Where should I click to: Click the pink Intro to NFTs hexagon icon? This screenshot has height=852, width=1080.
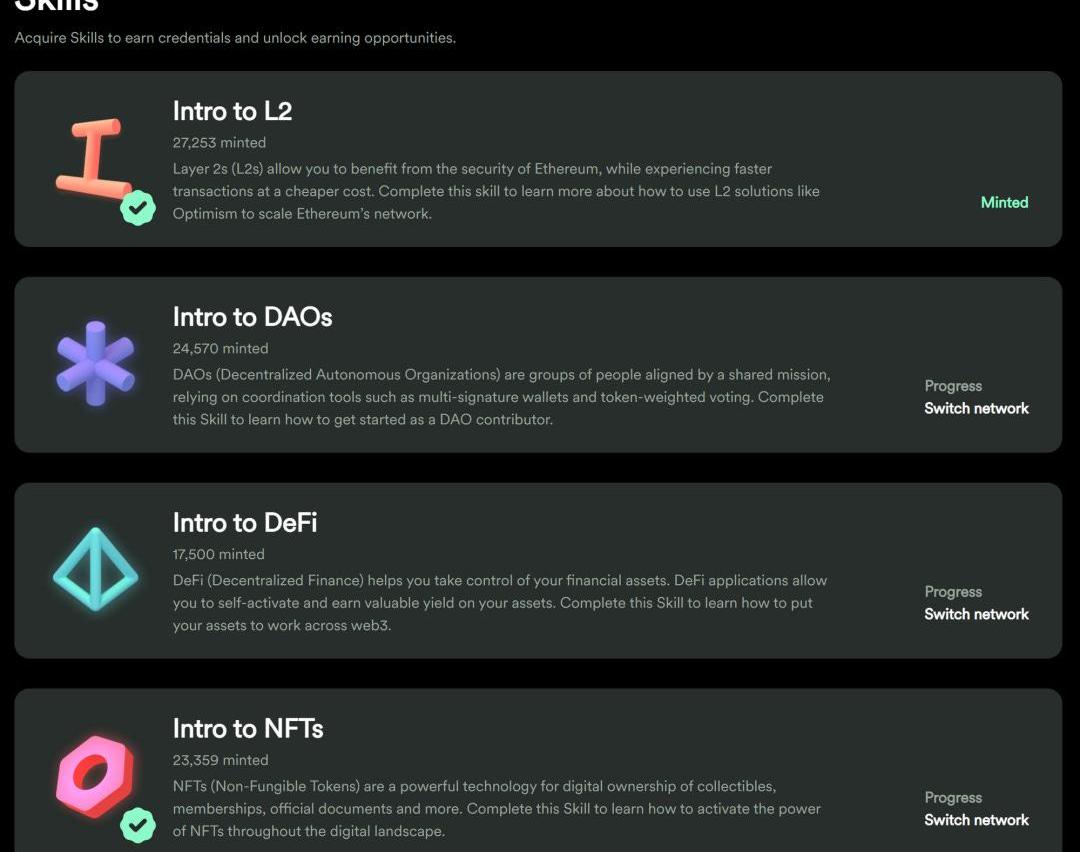tap(94, 774)
